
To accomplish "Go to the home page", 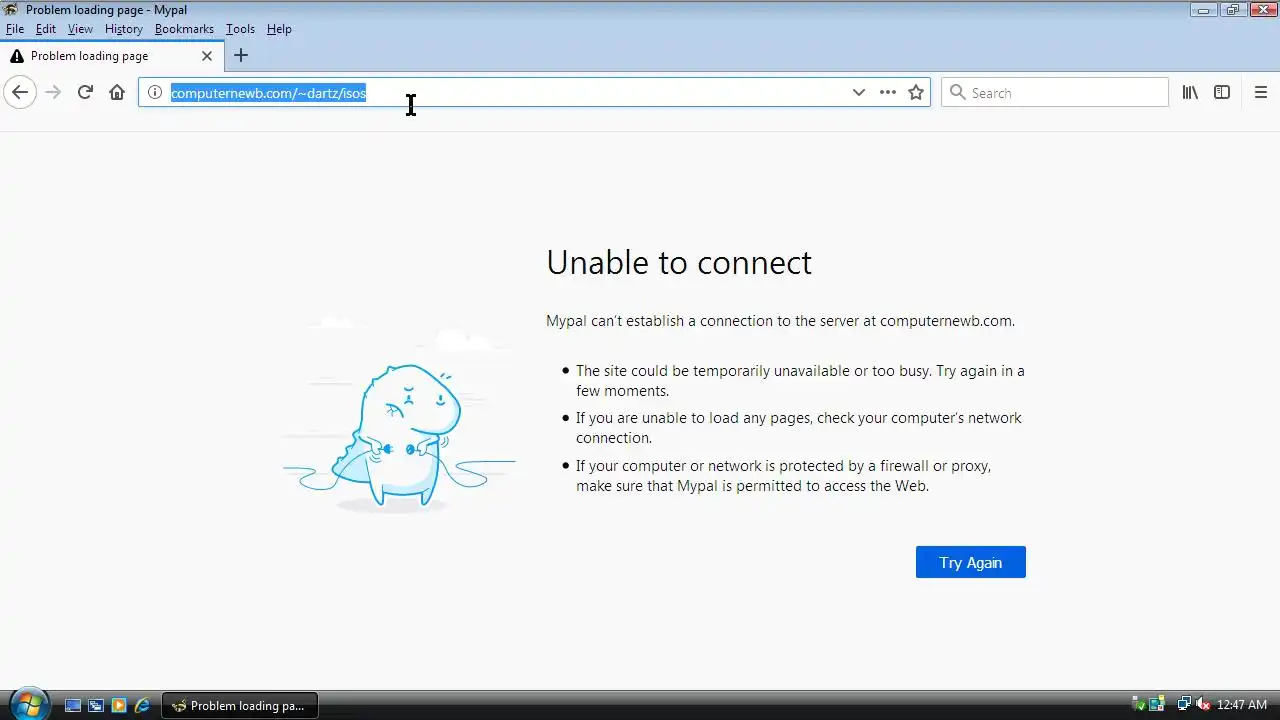I will (x=117, y=92).
